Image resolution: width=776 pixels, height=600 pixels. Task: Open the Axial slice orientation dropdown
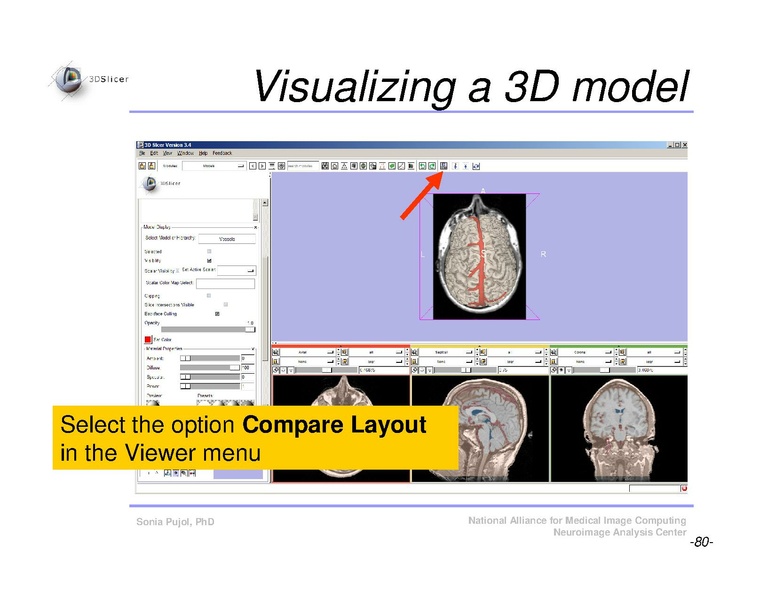click(x=308, y=352)
